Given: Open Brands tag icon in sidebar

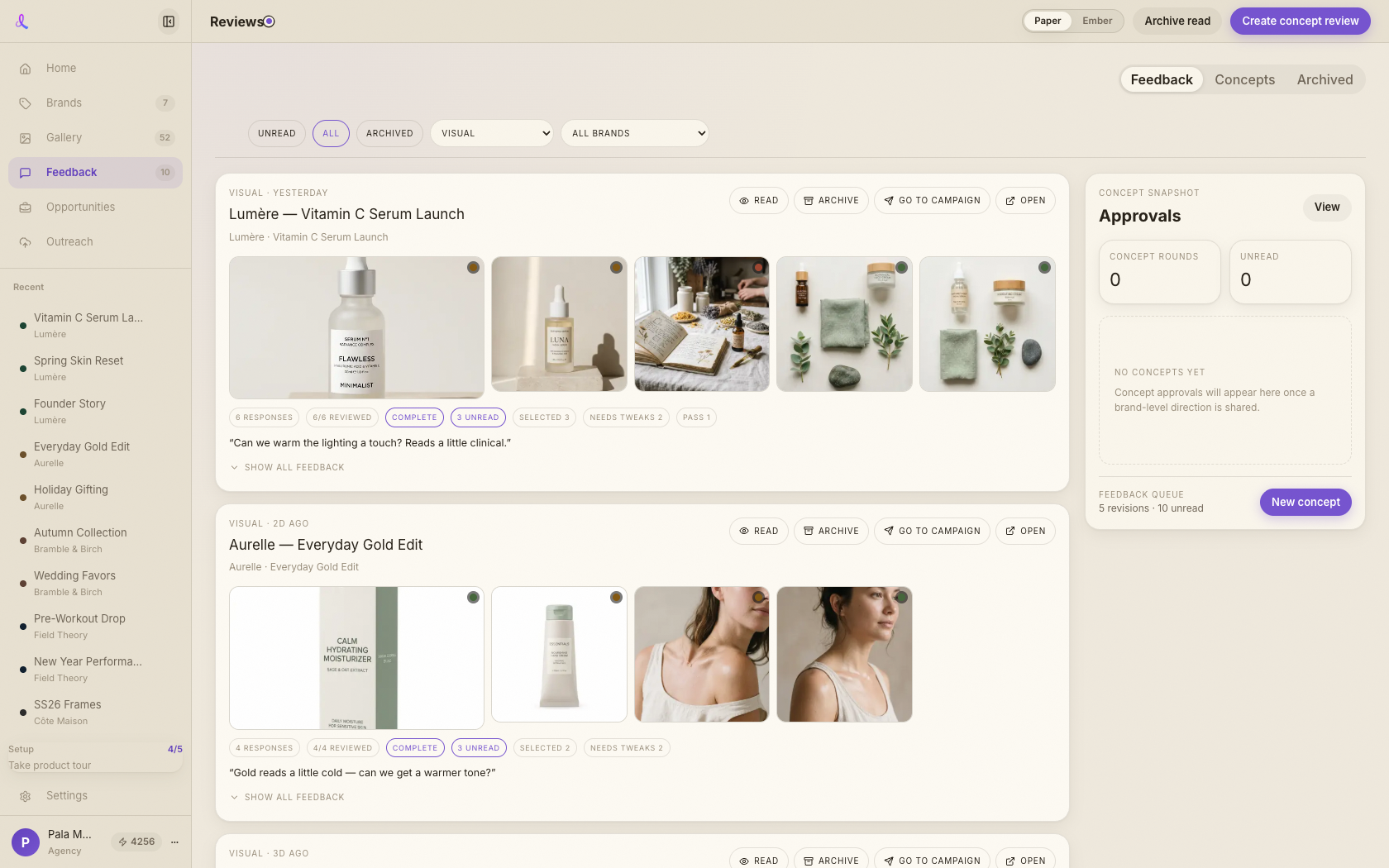Looking at the screenshot, I should (26, 103).
